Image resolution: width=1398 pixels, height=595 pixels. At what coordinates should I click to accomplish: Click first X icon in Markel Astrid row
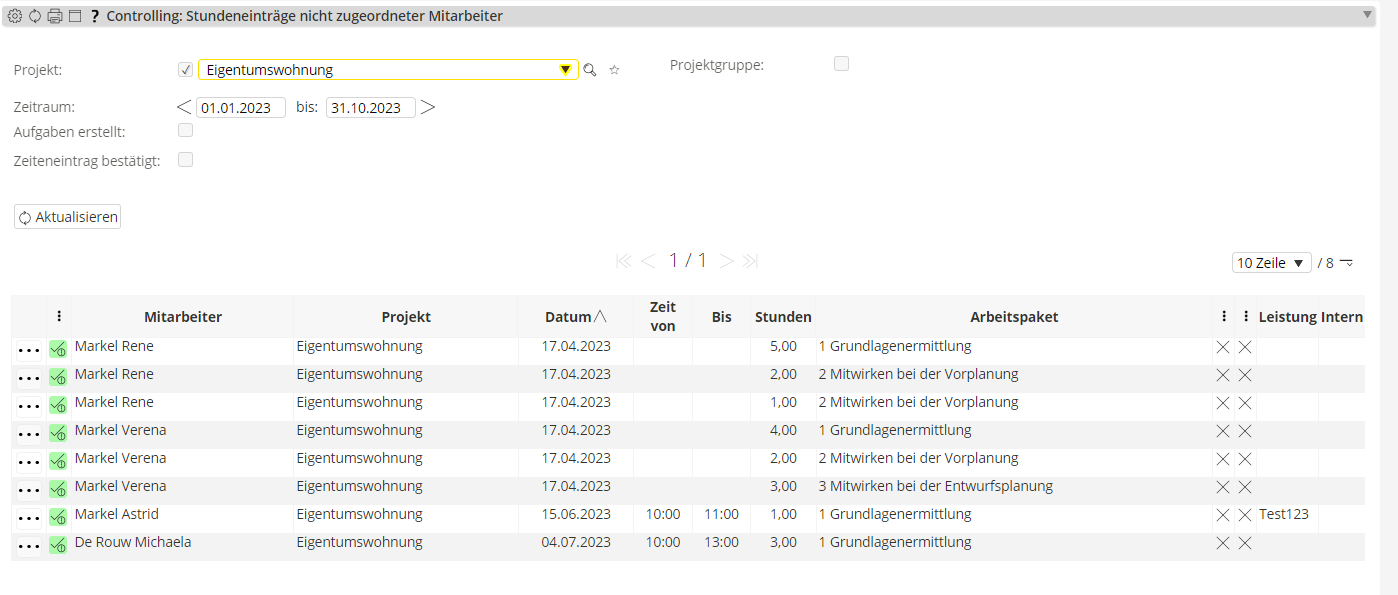(1222, 515)
